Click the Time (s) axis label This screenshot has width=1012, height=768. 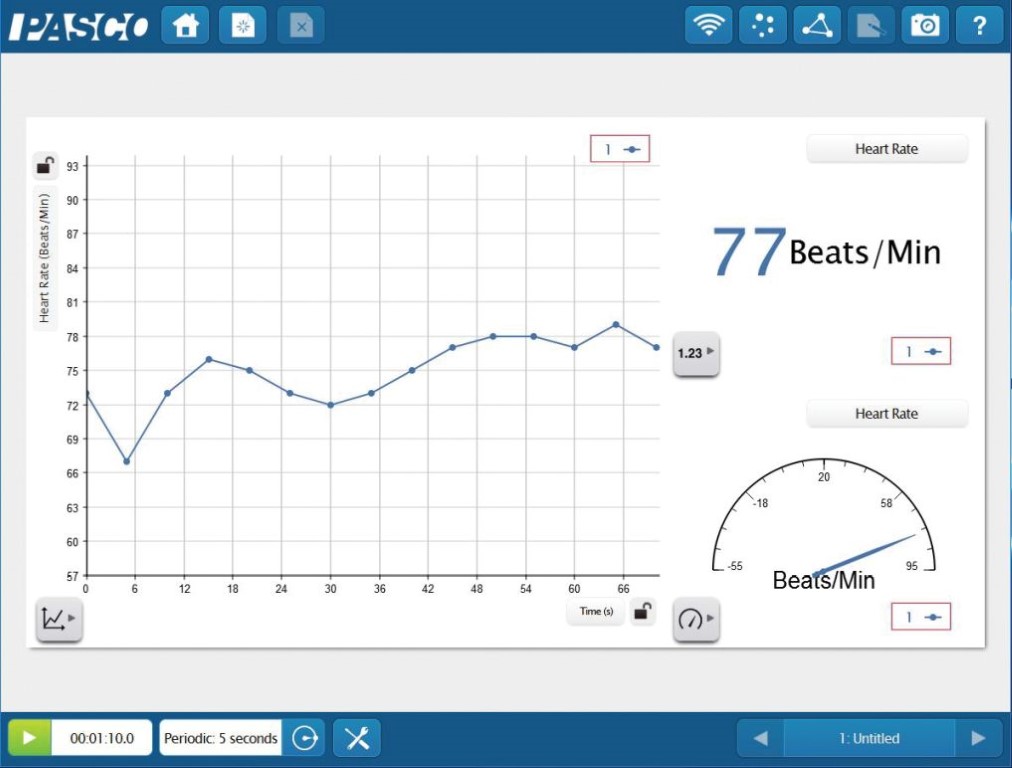point(596,611)
